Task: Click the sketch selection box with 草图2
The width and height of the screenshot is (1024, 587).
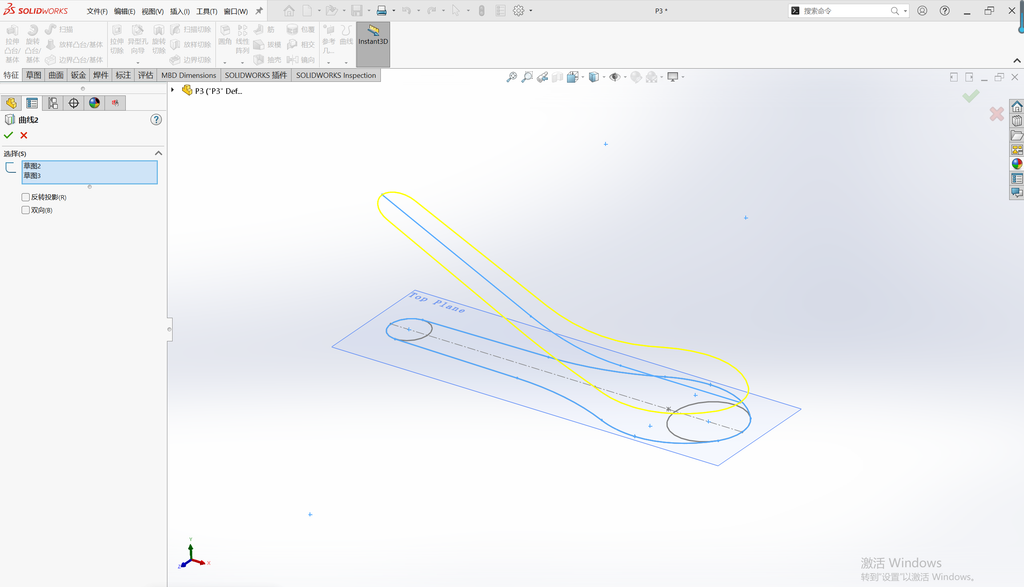Action: [89, 172]
